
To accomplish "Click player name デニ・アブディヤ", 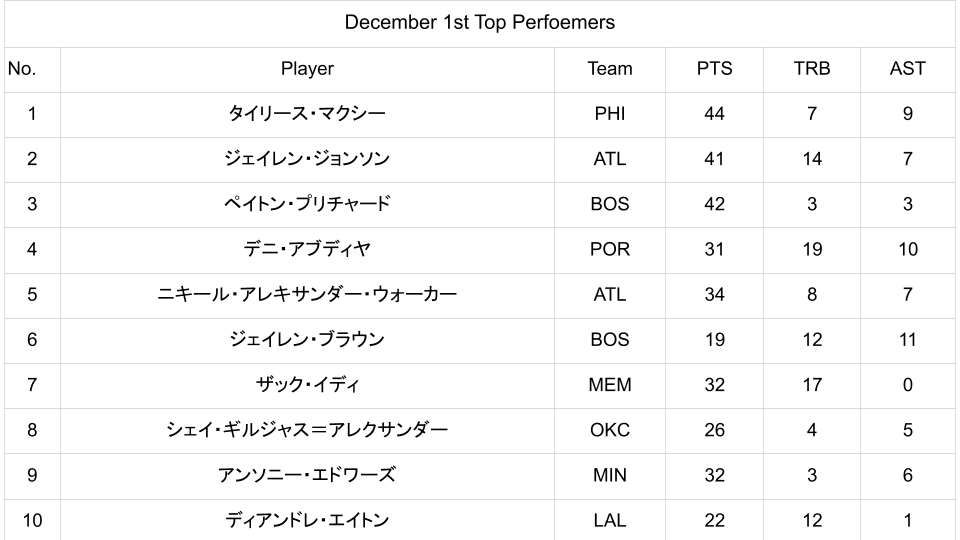I will (307, 249).
